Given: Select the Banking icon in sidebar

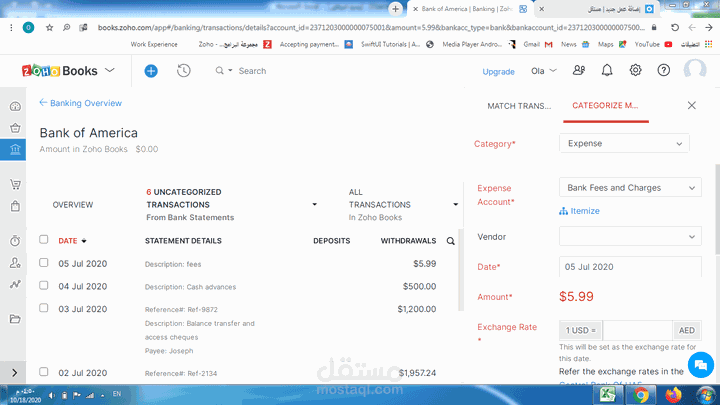Looking at the screenshot, I should pyautogui.click(x=15, y=150).
